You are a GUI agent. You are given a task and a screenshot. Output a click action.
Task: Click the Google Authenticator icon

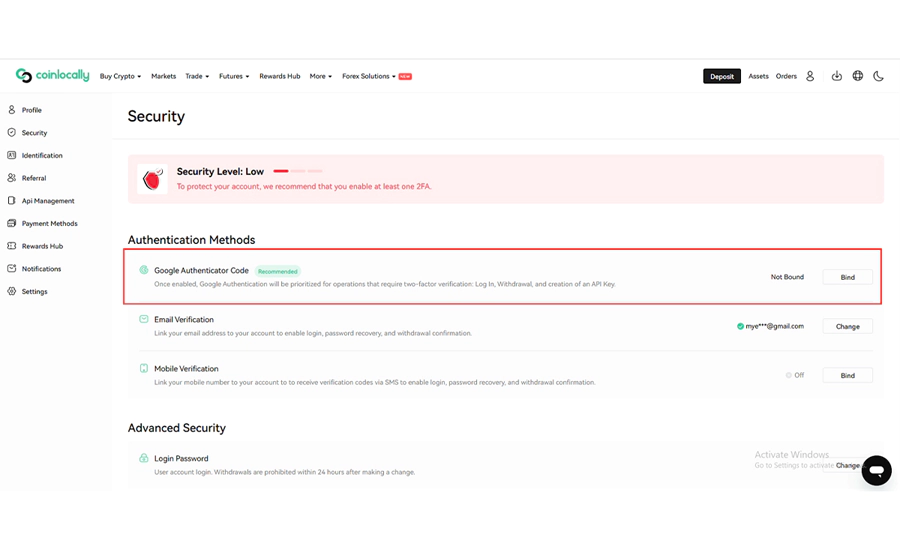point(144,270)
